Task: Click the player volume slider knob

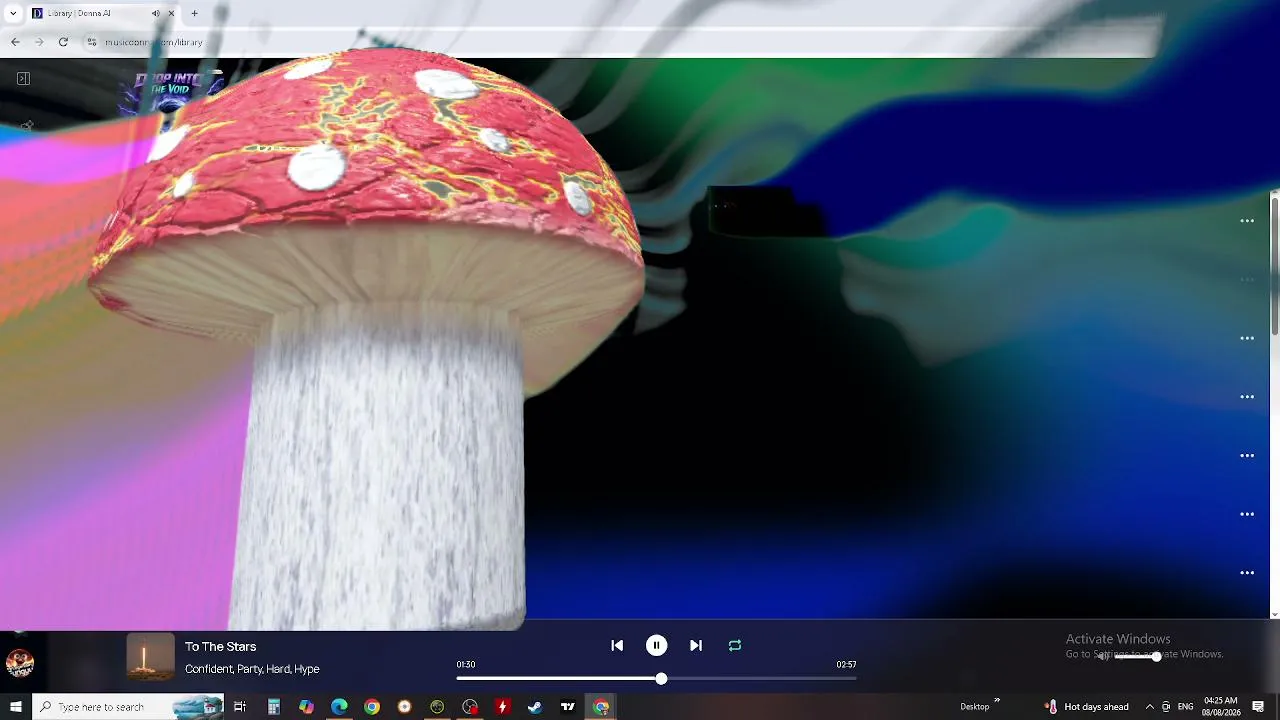Action: point(1156,657)
